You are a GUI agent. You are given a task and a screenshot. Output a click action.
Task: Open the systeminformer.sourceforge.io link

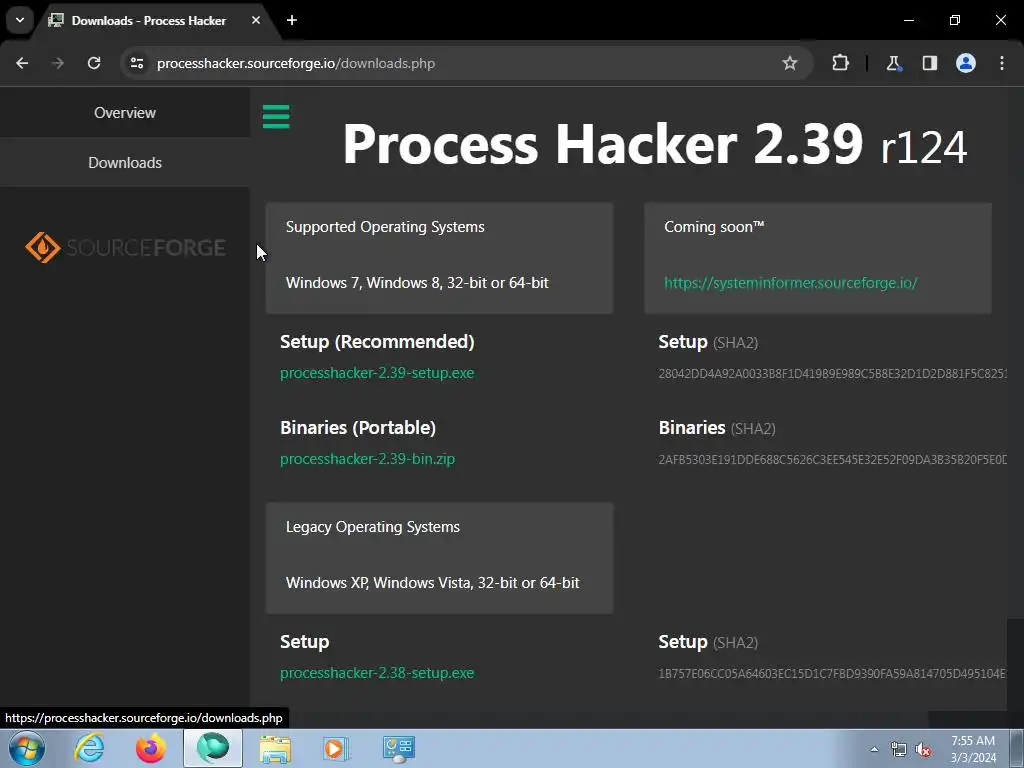point(791,283)
